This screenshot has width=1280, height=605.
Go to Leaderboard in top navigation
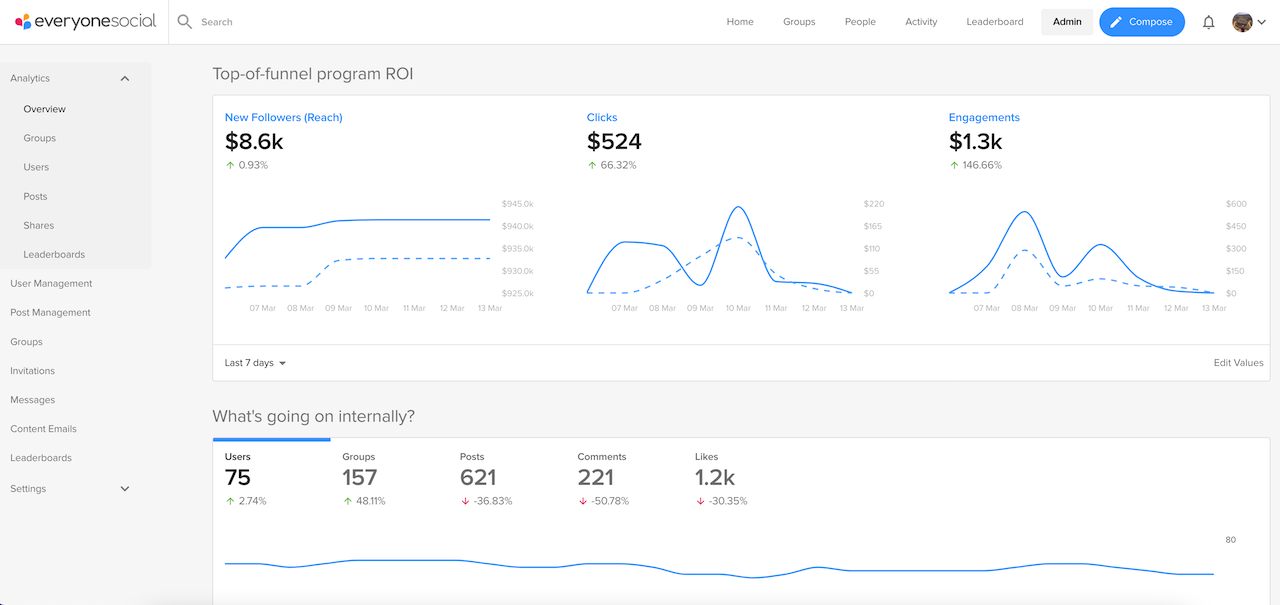pos(994,21)
